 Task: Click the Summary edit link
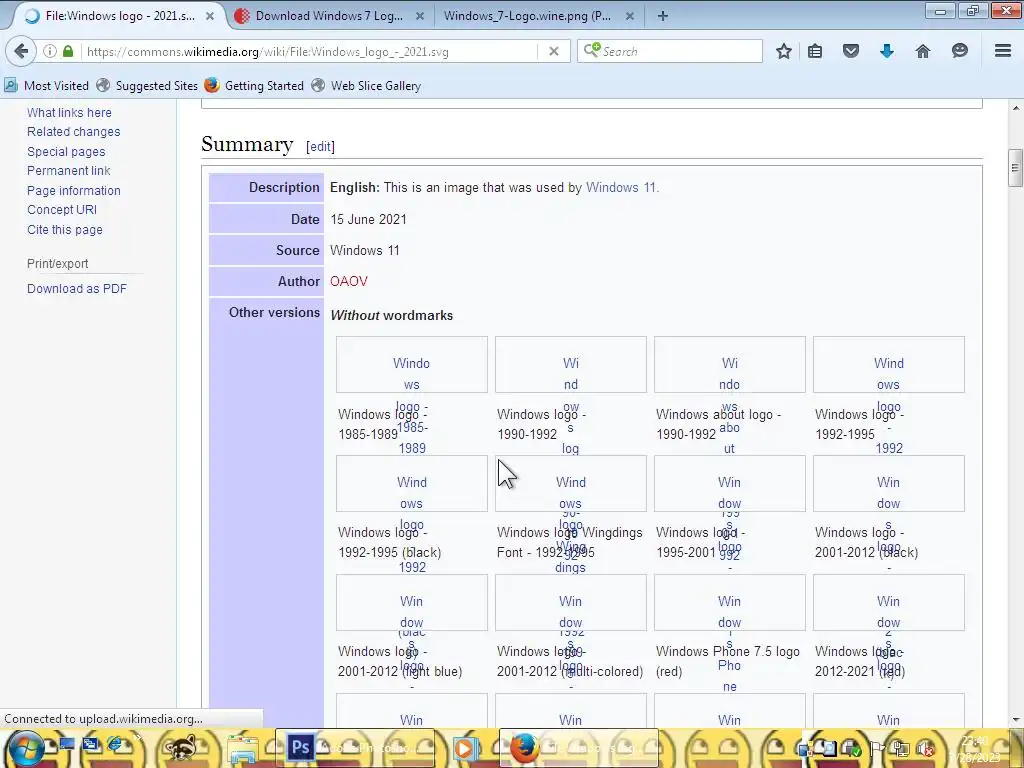pos(320,146)
